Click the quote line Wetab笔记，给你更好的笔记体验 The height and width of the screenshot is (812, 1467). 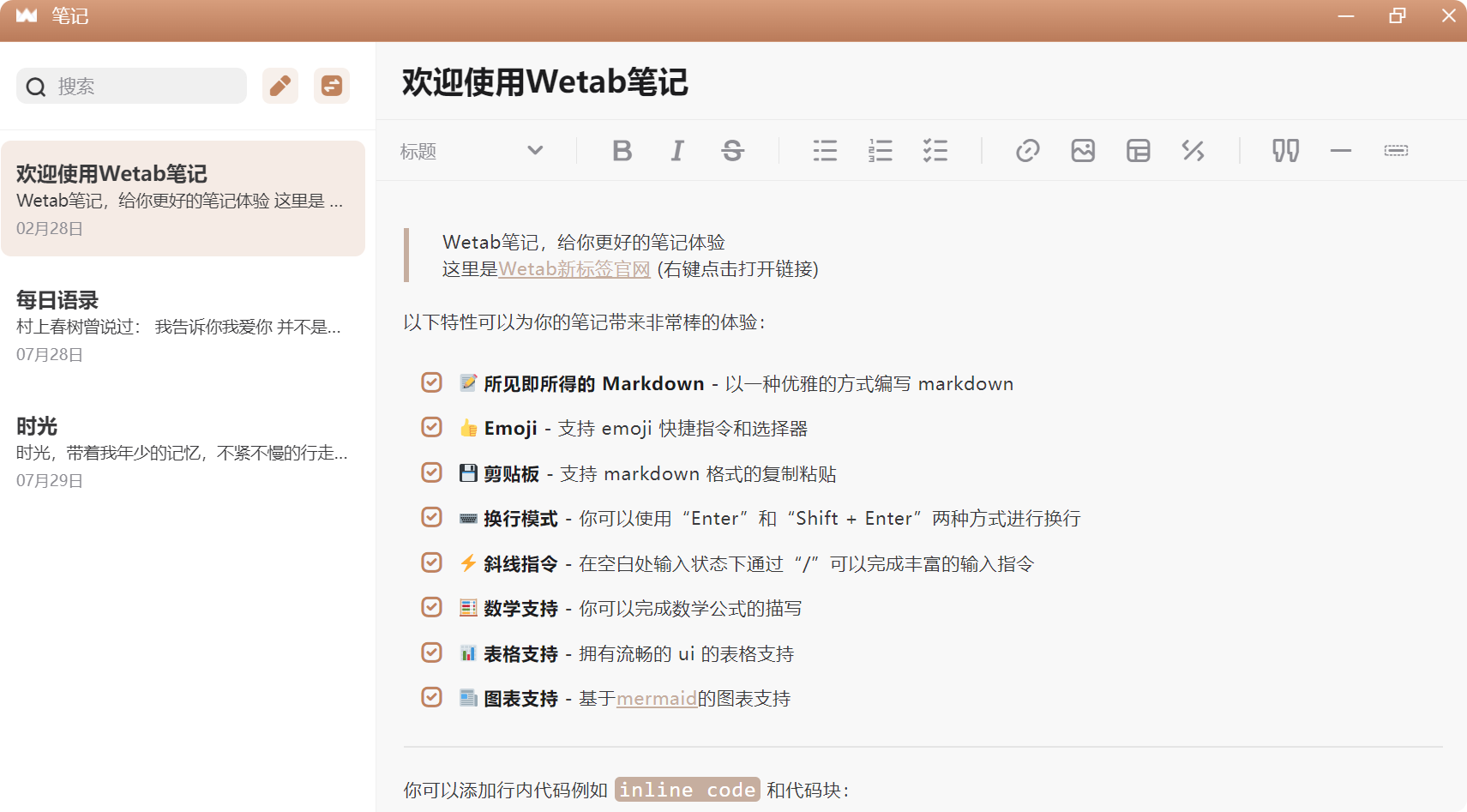coord(584,243)
